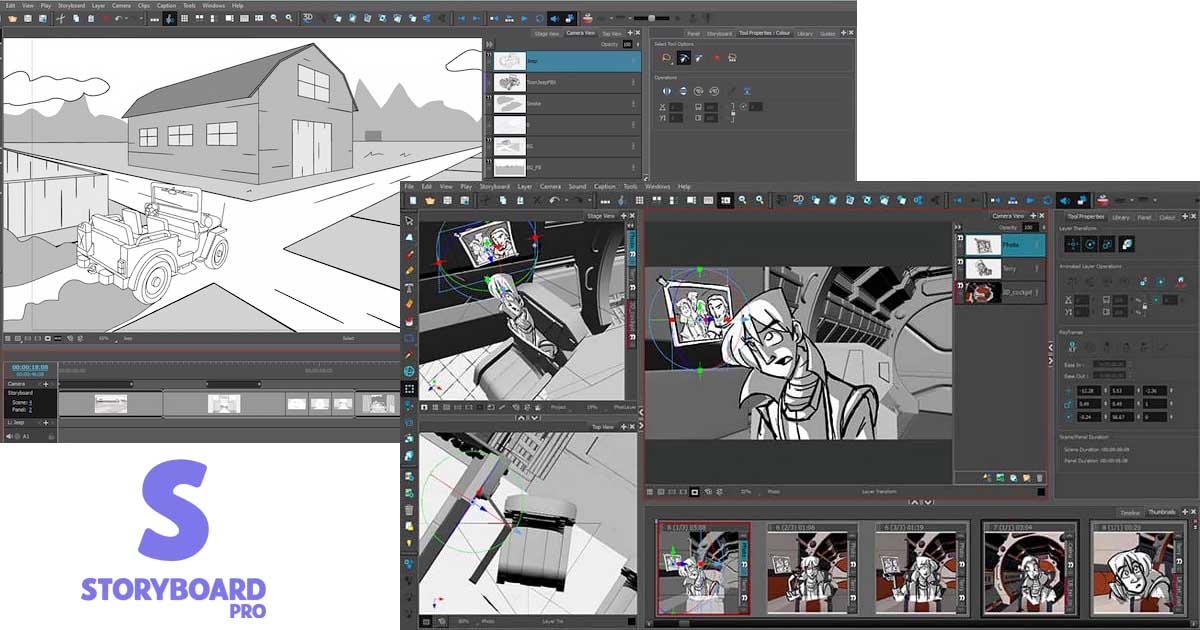
Task: Select the Paint bucket tool in left toolbar
Action: 409,320
